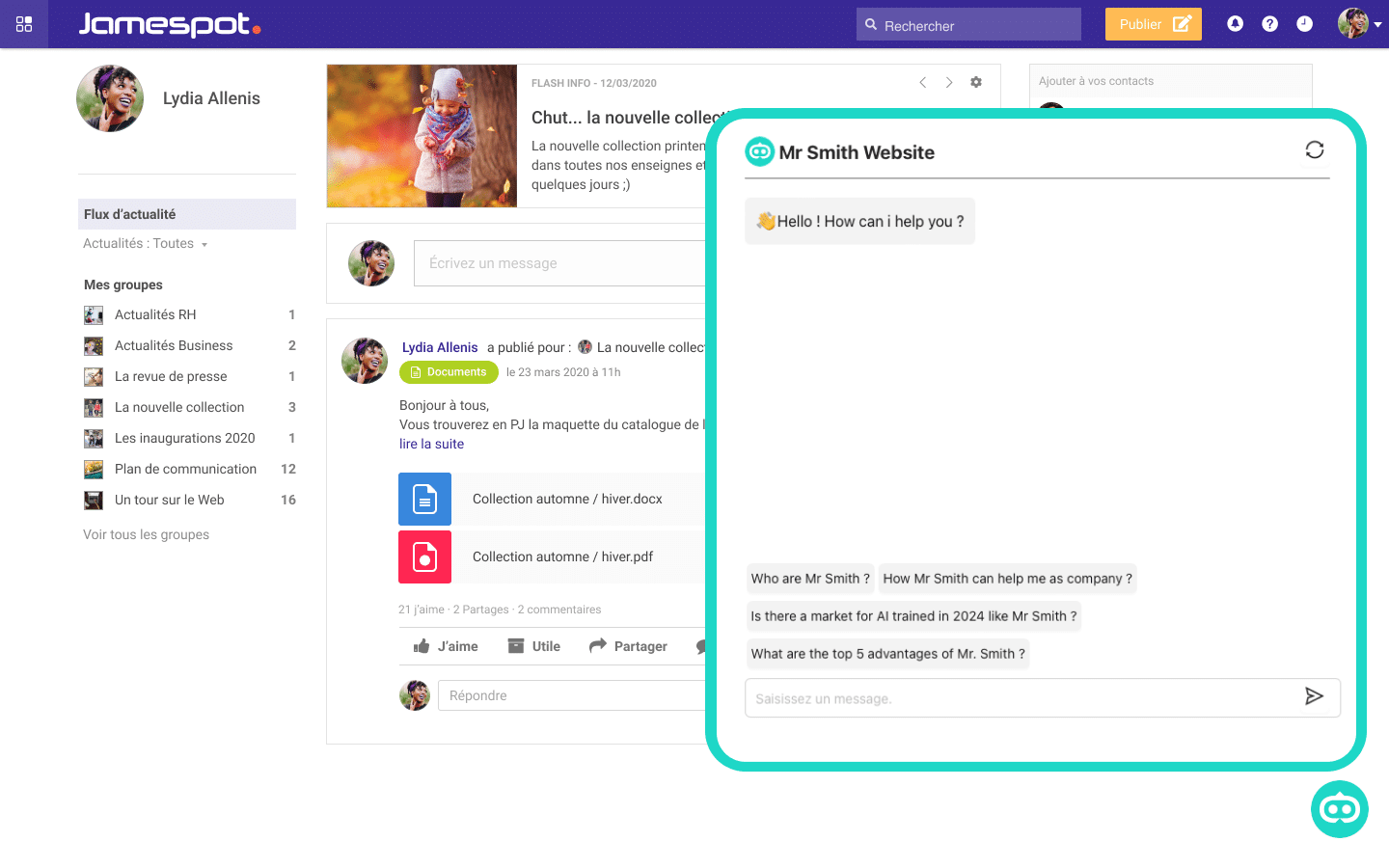Expand the Actualités : Toutes filter dropdown
This screenshot has height=868, width=1389.
pos(146,244)
